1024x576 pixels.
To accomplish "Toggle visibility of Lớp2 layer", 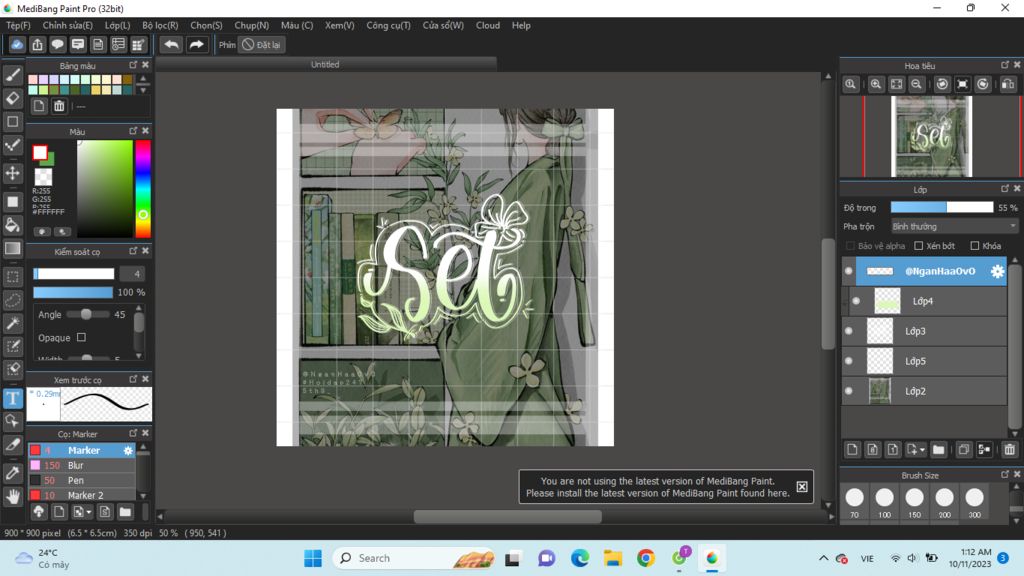I will pyautogui.click(x=848, y=391).
